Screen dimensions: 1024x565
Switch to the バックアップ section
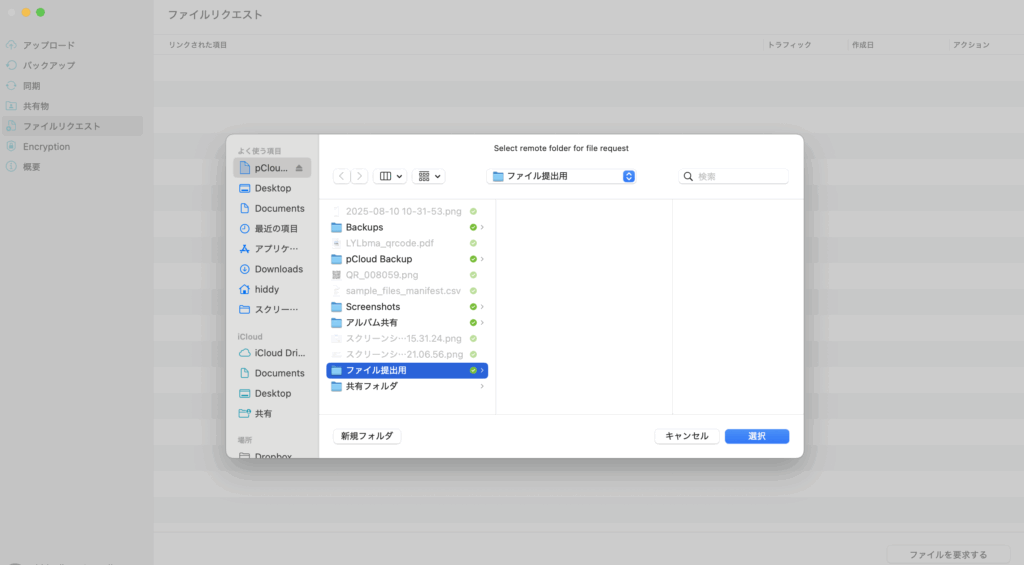(x=48, y=65)
